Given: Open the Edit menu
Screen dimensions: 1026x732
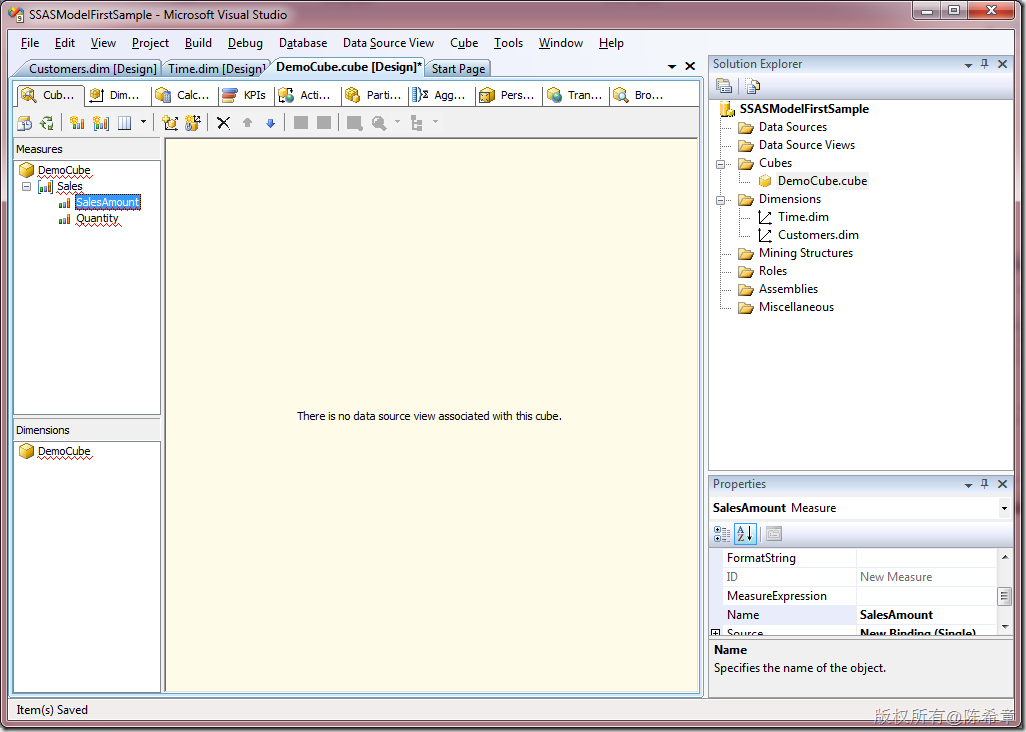Looking at the screenshot, I should [x=65, y=43].
